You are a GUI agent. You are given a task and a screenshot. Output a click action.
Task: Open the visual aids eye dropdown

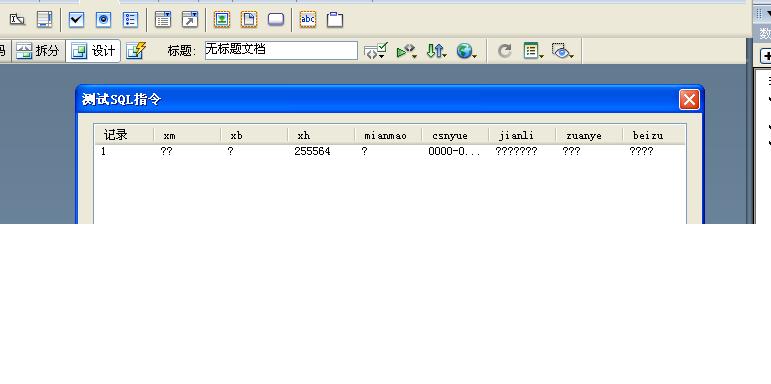click(x=563, y=51)
